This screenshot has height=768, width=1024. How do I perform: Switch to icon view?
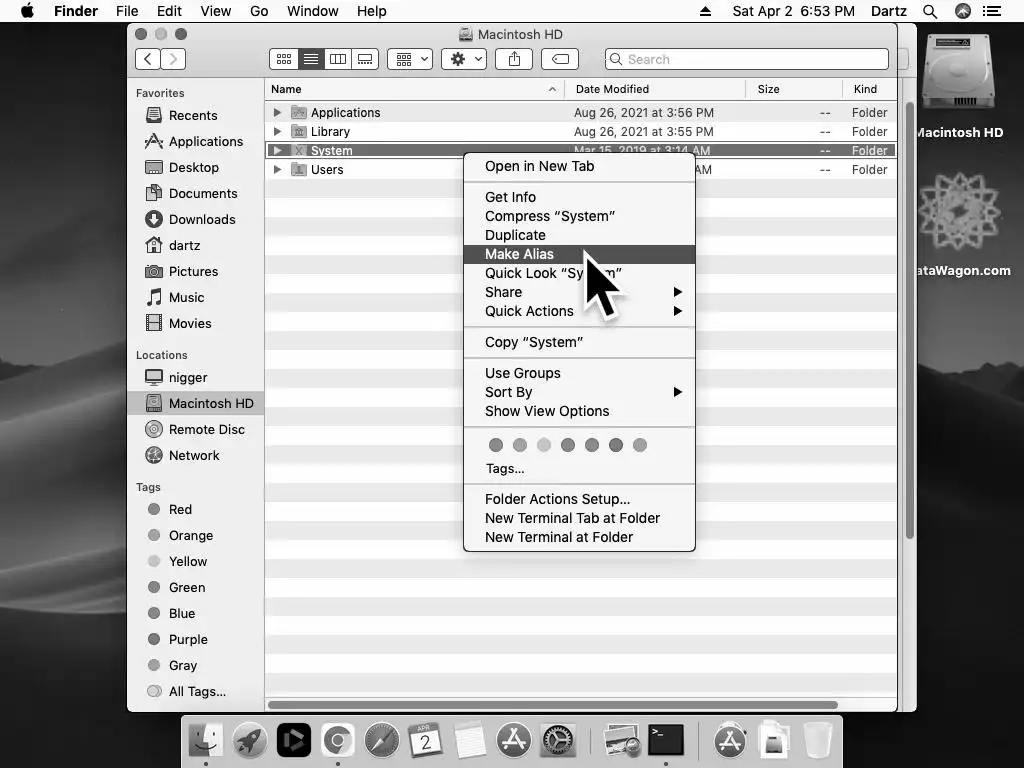[283, 59]
